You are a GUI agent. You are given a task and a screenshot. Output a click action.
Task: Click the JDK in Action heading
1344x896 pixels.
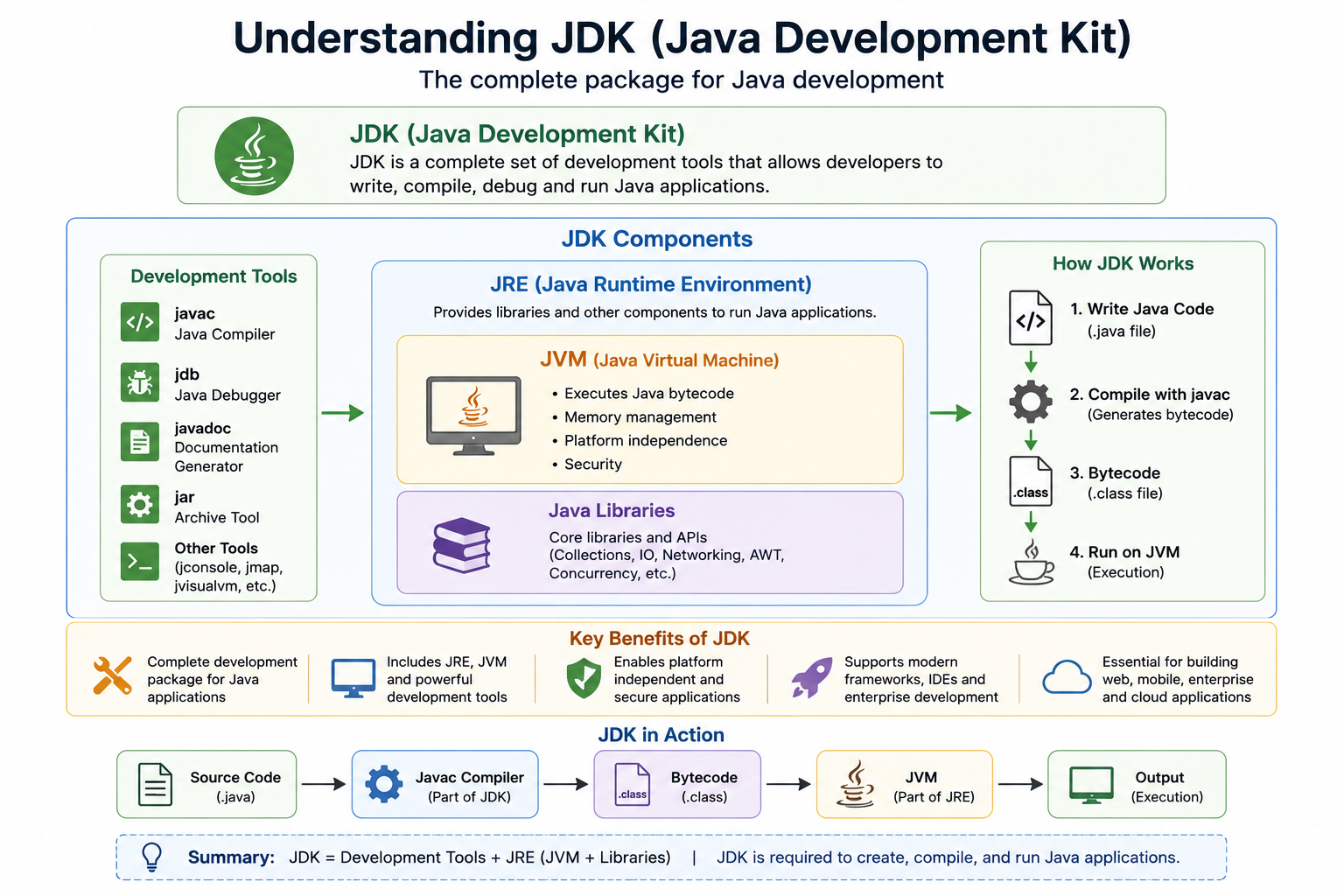(661, 735)
